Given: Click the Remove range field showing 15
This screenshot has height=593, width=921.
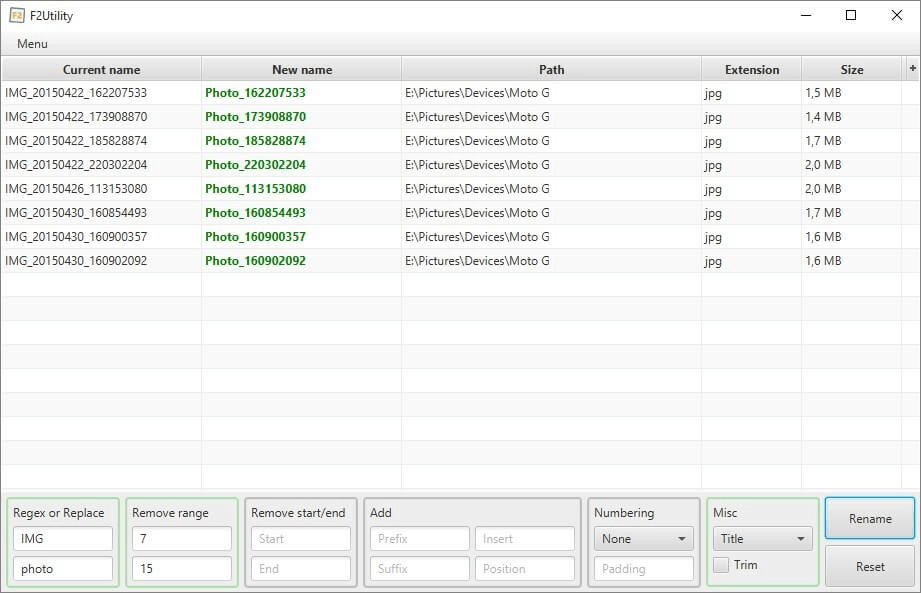Looking at the screenshot, I should 181,569.
